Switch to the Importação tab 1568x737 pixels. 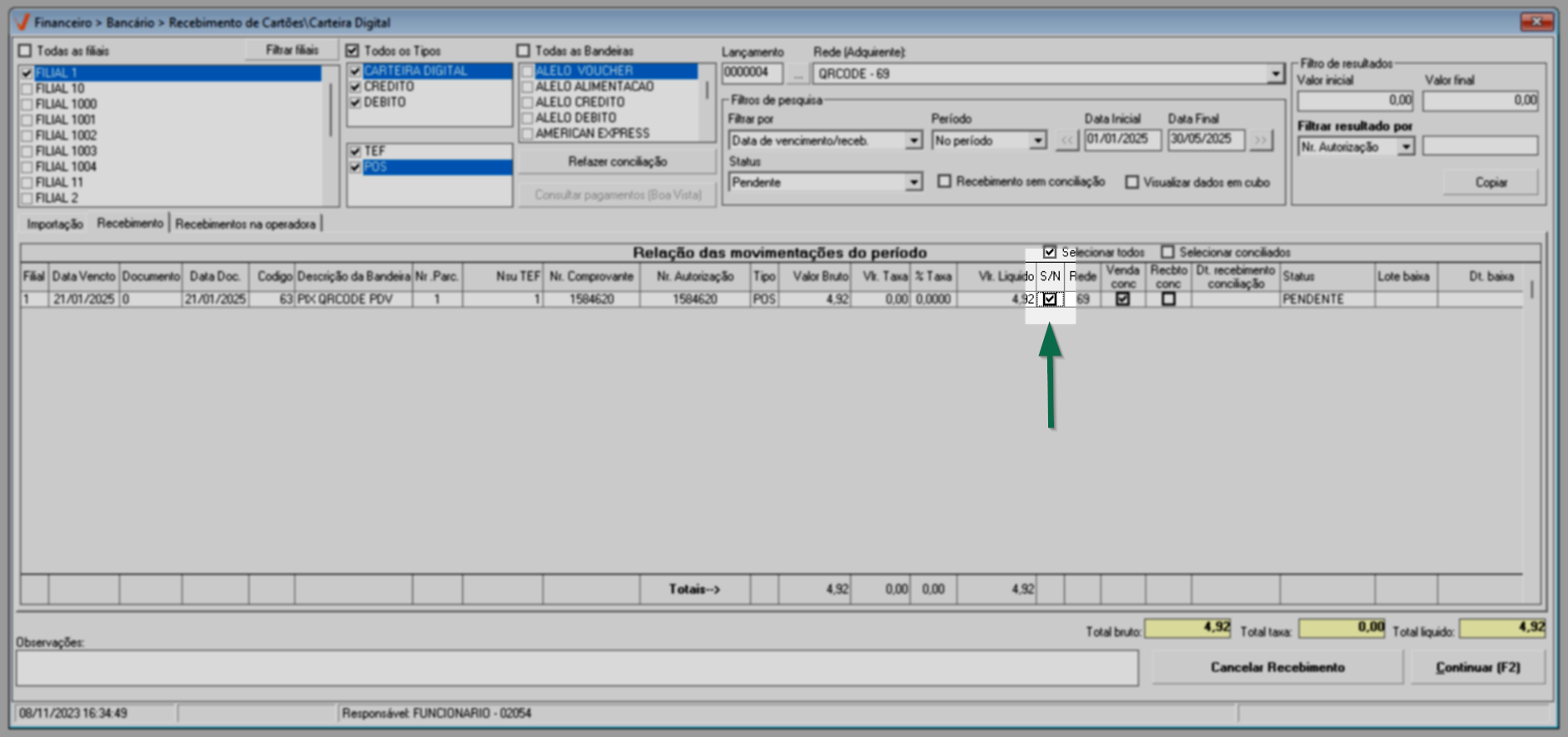(55, 224)
